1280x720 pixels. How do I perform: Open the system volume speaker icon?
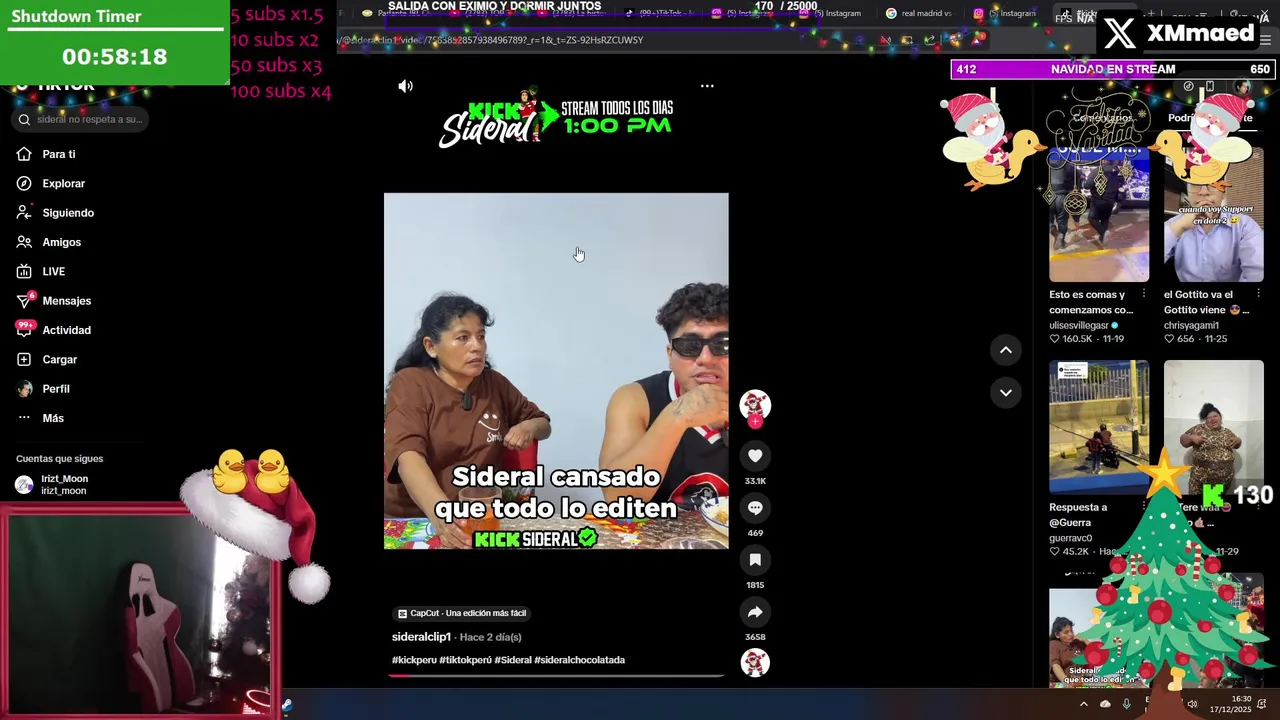(1191, 704)
